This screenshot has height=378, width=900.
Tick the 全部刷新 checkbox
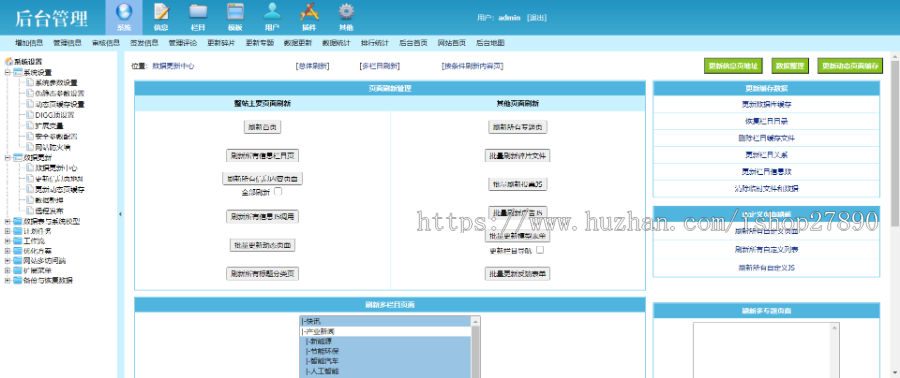[278, 191]
